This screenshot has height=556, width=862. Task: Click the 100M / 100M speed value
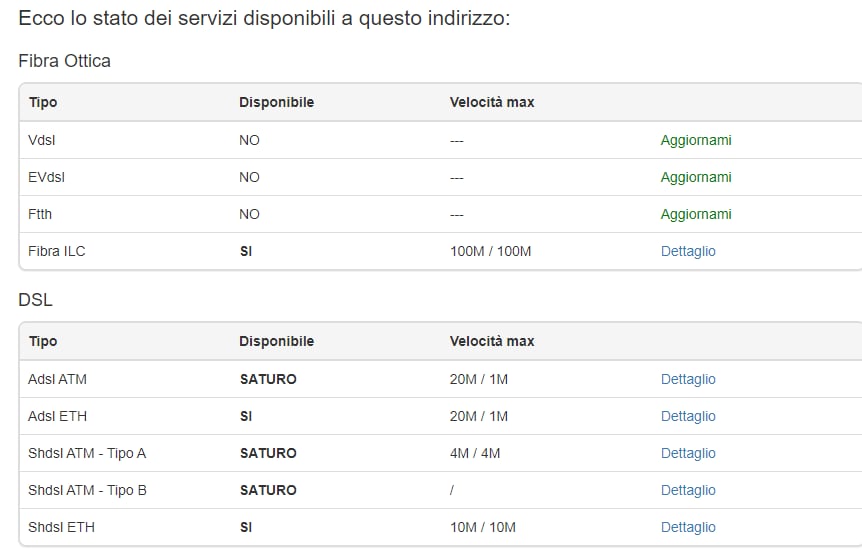(490, 251)
